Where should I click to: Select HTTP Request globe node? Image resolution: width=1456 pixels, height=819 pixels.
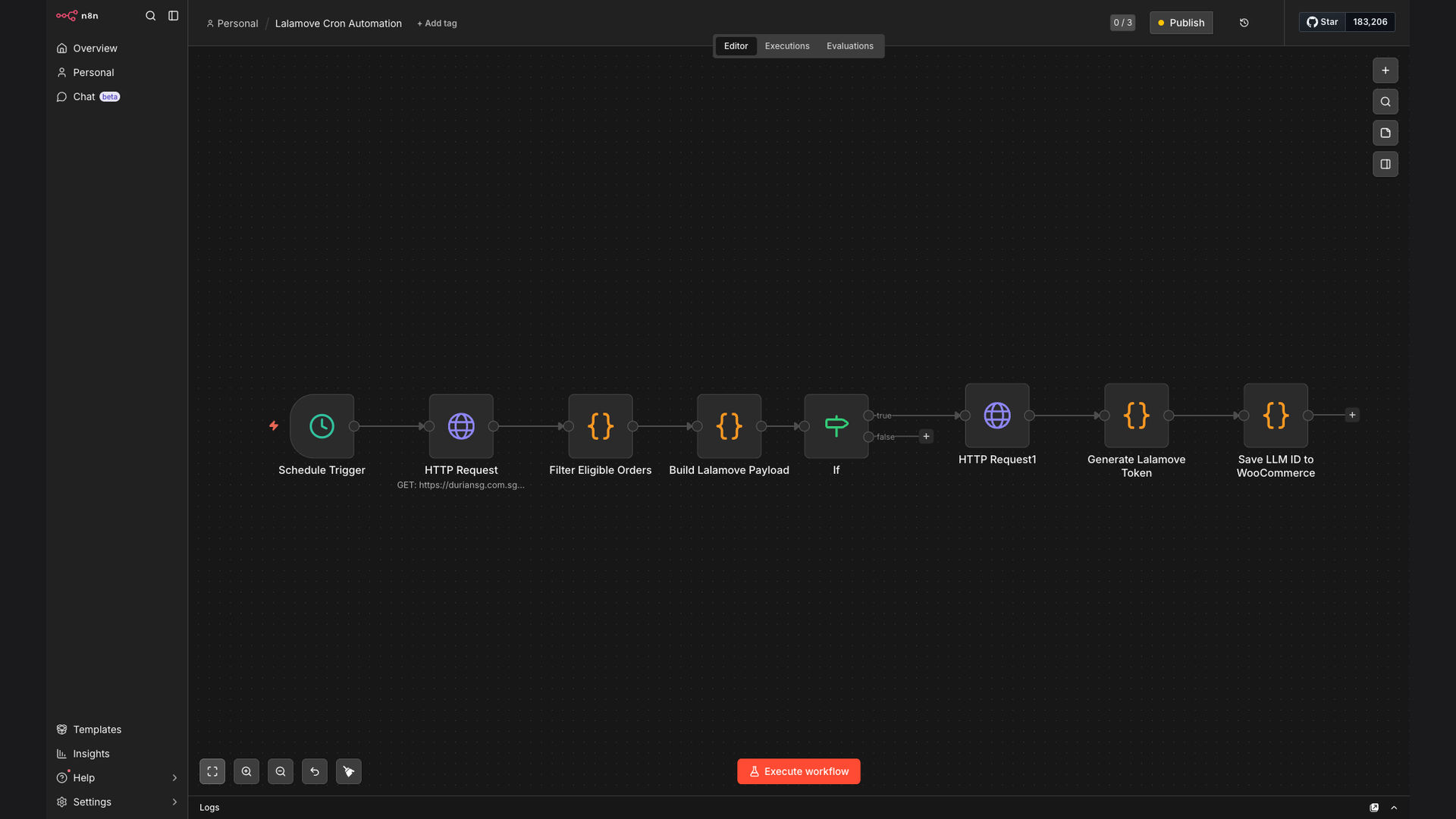(x=461, y=426)
